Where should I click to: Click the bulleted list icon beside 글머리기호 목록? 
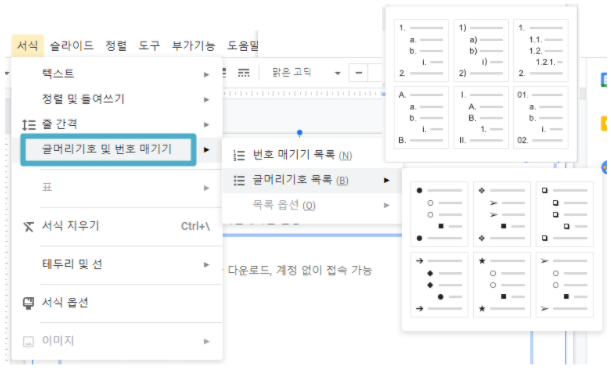[x=239, y=180]
